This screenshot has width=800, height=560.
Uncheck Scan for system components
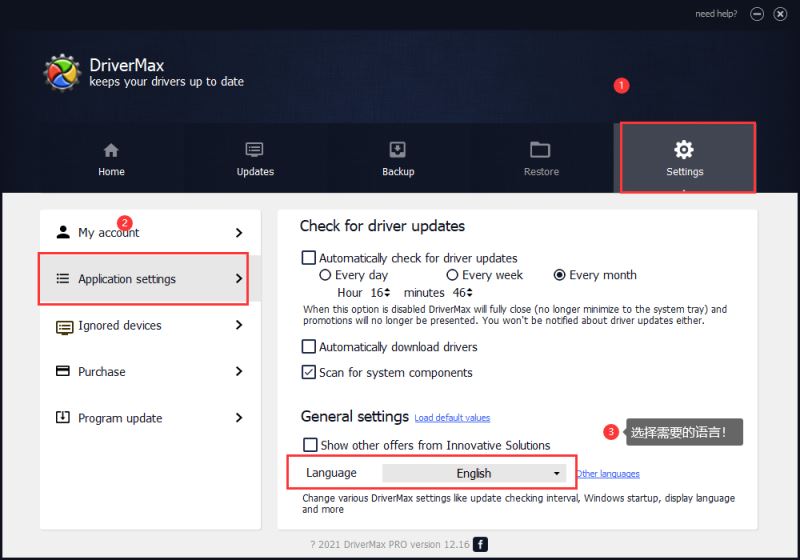tap(309, 372)
